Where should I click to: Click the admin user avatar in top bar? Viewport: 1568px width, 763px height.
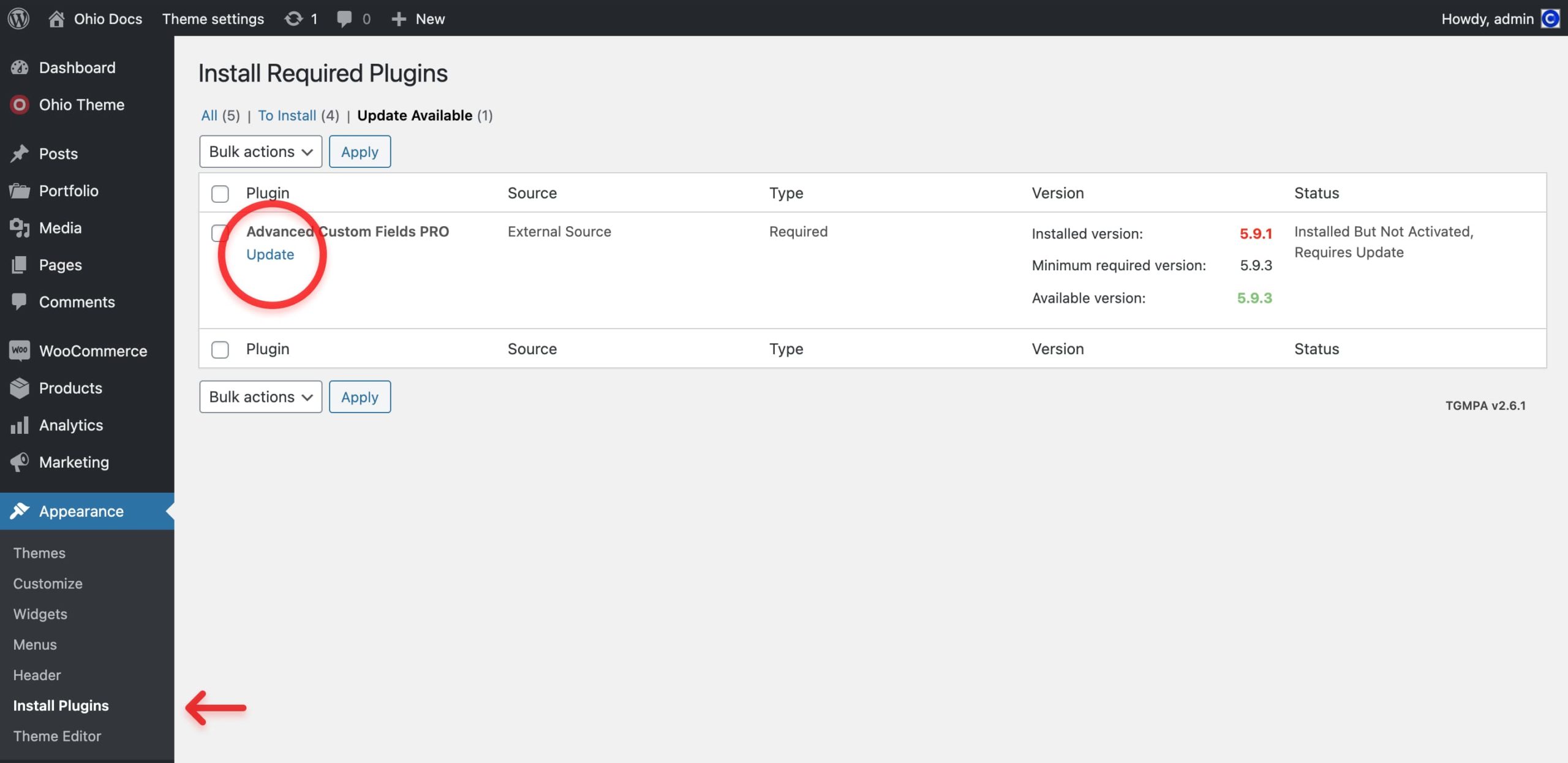tap(1550, 18)
